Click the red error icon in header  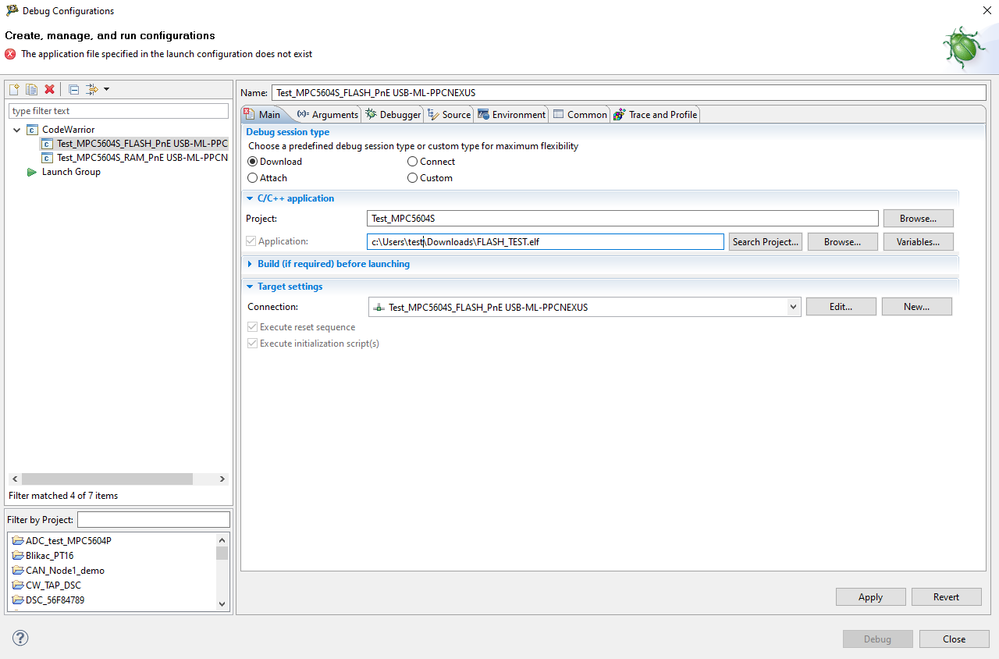tap(10, 54)
